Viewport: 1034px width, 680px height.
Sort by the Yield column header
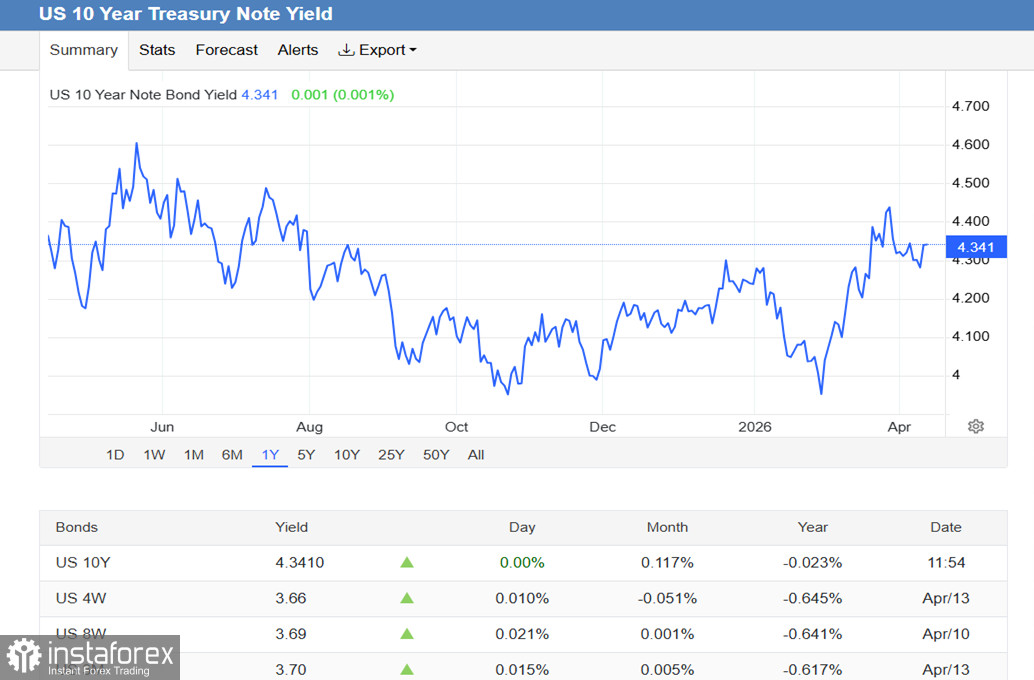click(291, 527)
